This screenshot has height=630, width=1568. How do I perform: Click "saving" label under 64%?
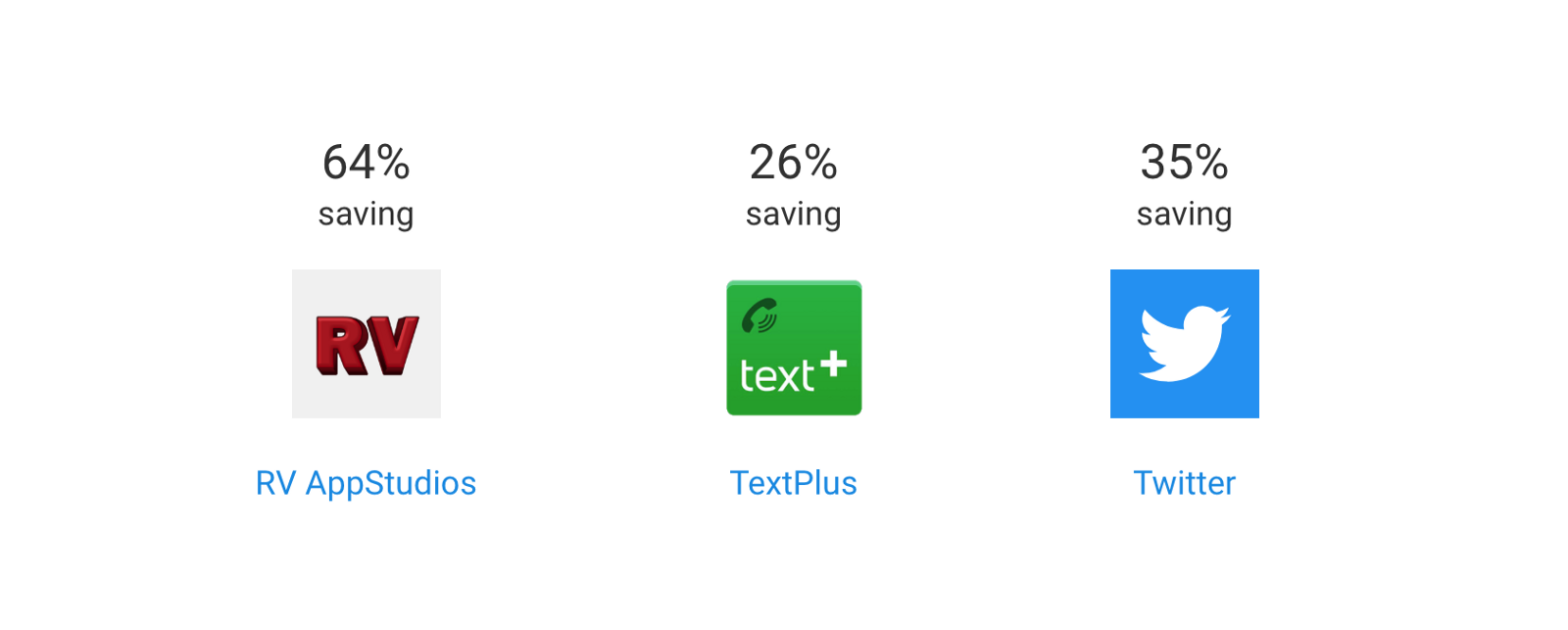pos(366,214)
